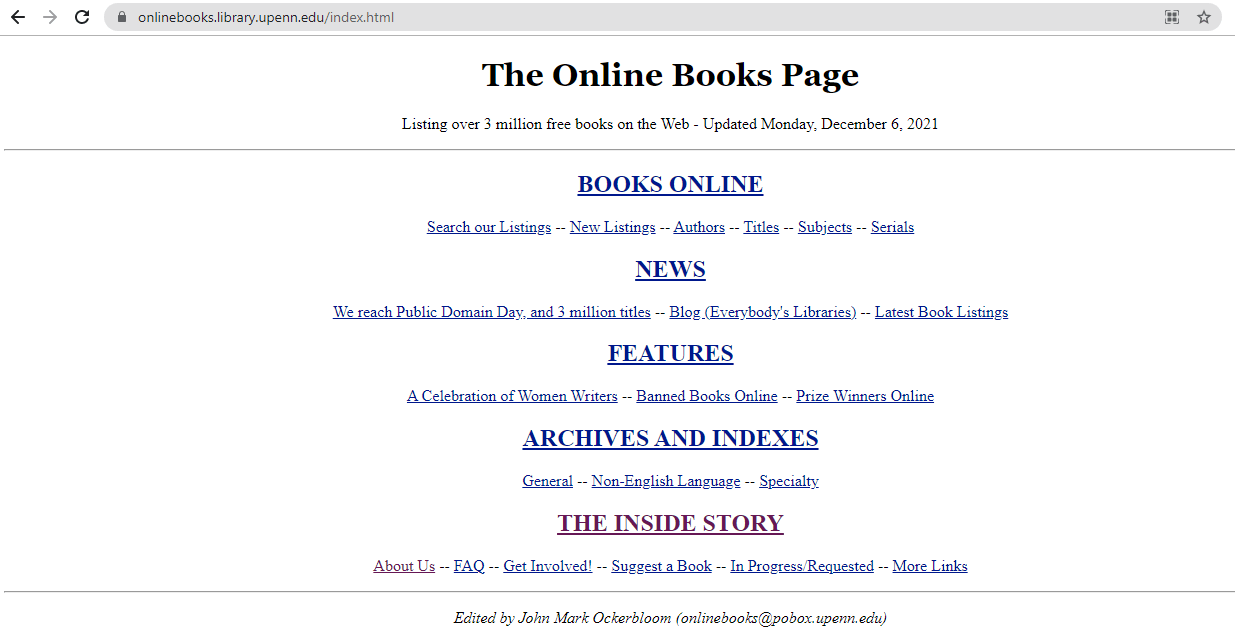Click the 'Edited by John Mark Ockerbloom' footer
This screenshot has height=628, width=1235.
(x=670, y=618)
